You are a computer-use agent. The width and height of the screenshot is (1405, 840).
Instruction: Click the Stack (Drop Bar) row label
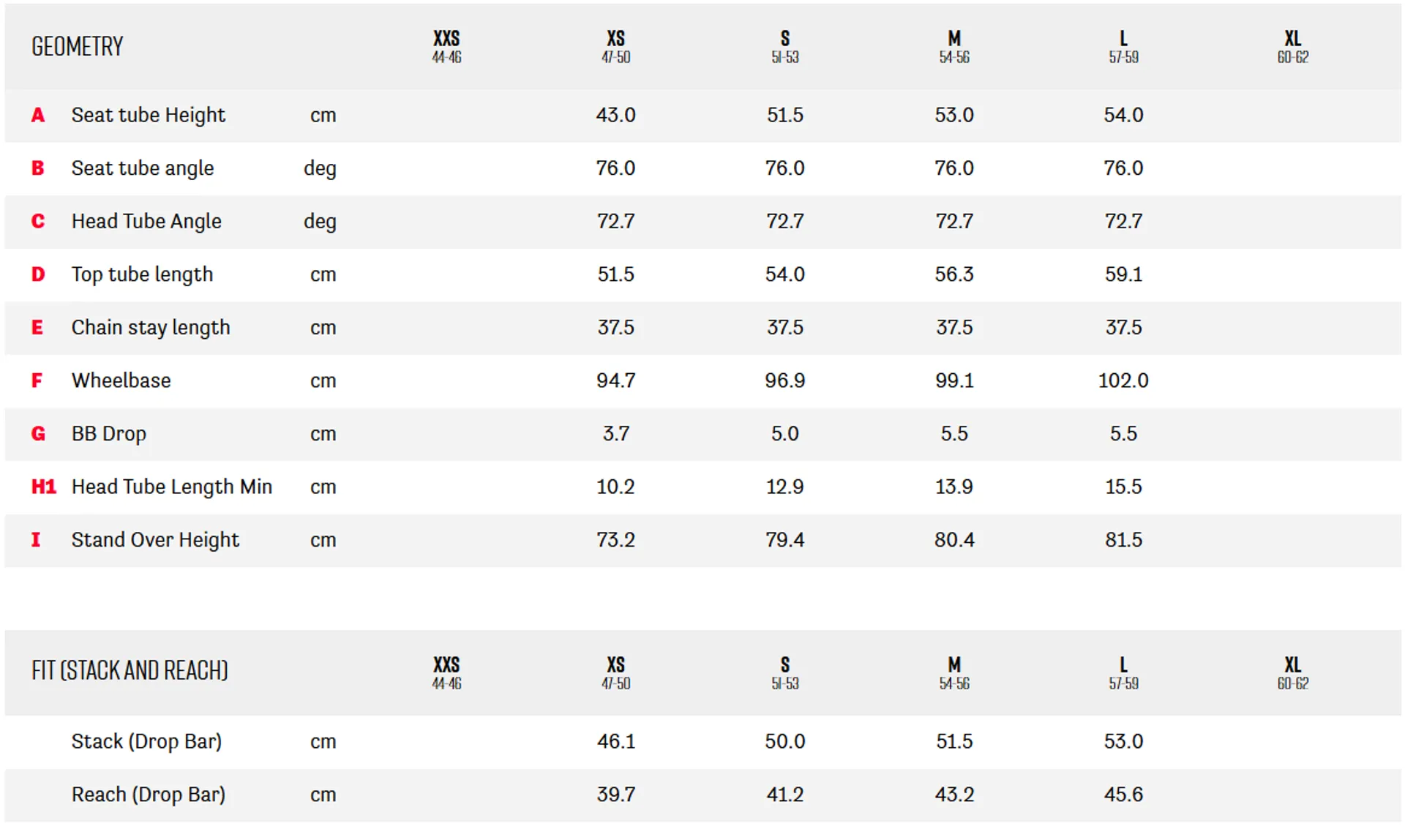click(x=146, y=742)
